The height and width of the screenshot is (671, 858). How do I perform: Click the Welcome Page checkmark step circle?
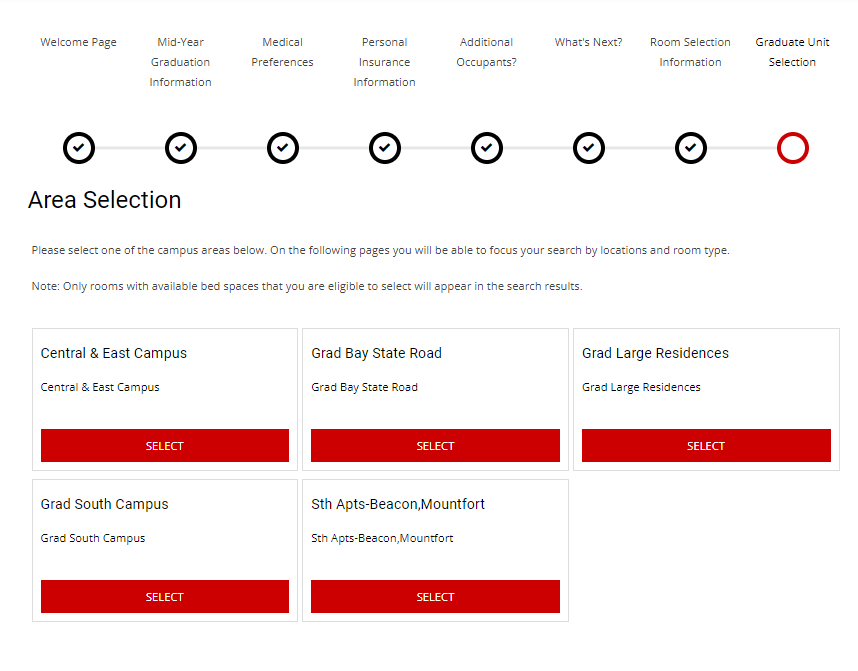[x=79, y=148]
